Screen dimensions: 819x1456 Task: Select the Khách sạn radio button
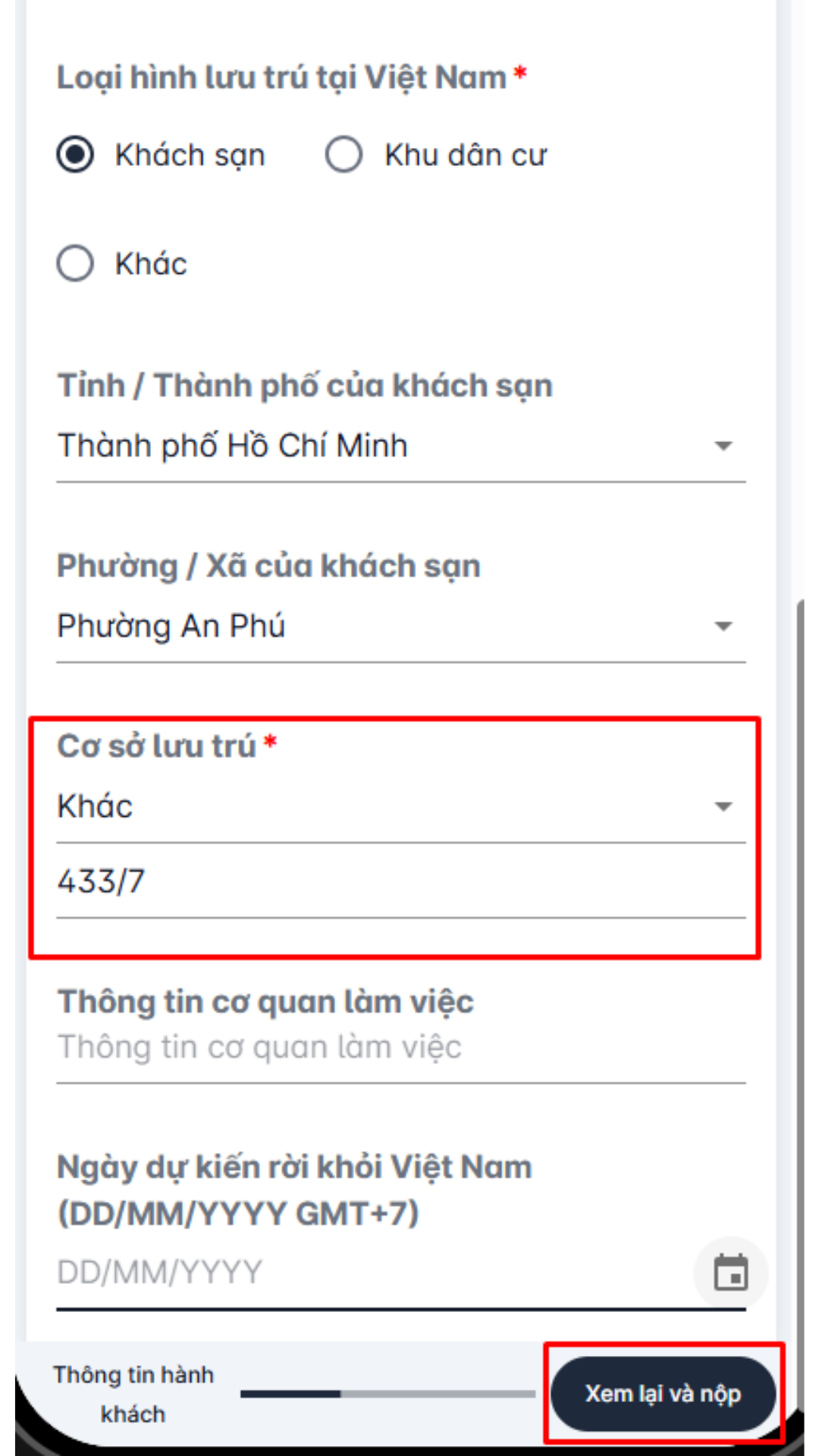point(74,155)
